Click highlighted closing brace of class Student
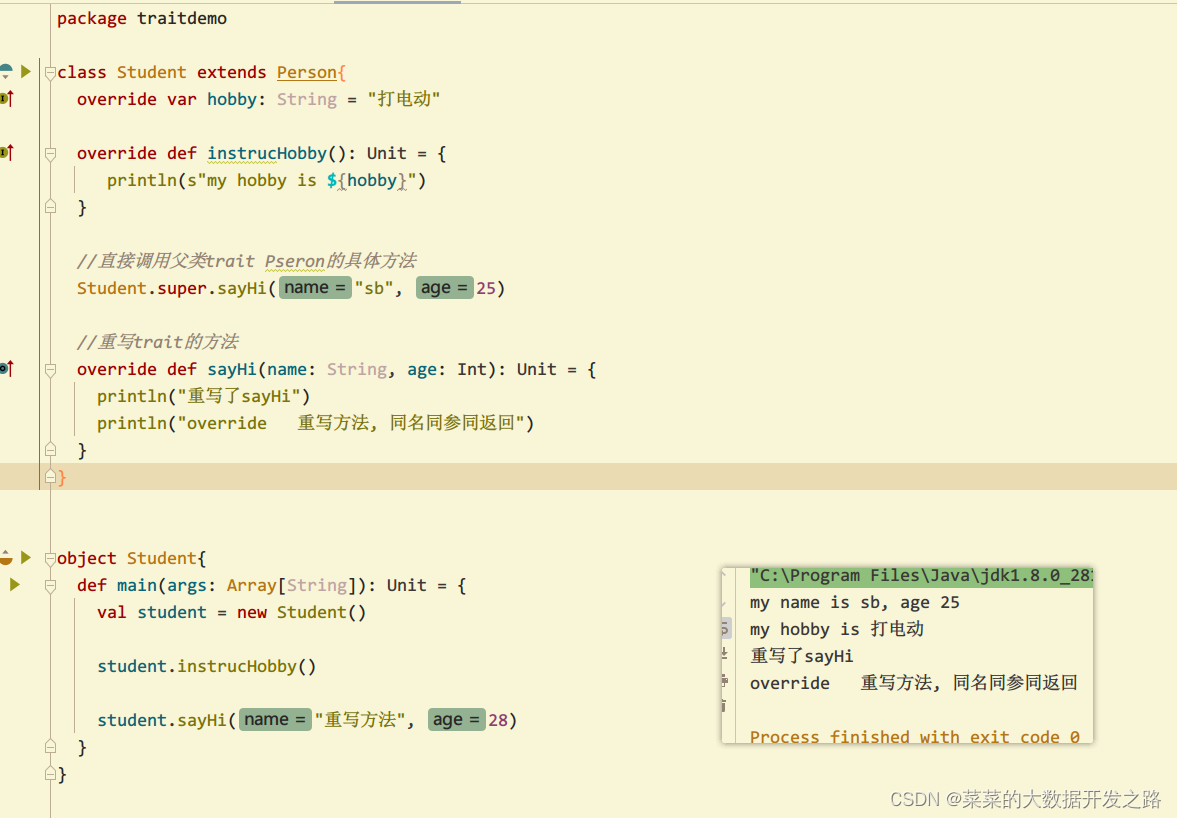The height and width of the screenshot is (818, 1177). [62, 477]
